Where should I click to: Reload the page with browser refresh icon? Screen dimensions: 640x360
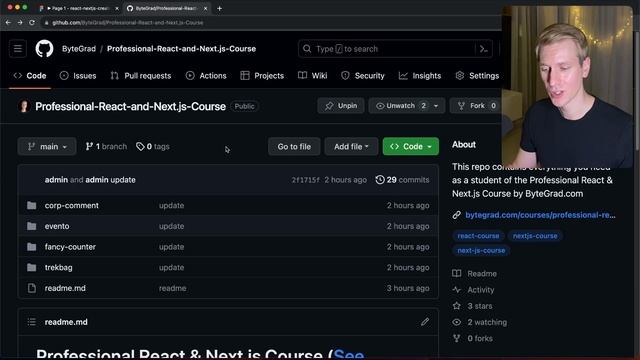(x=32, y=22)
